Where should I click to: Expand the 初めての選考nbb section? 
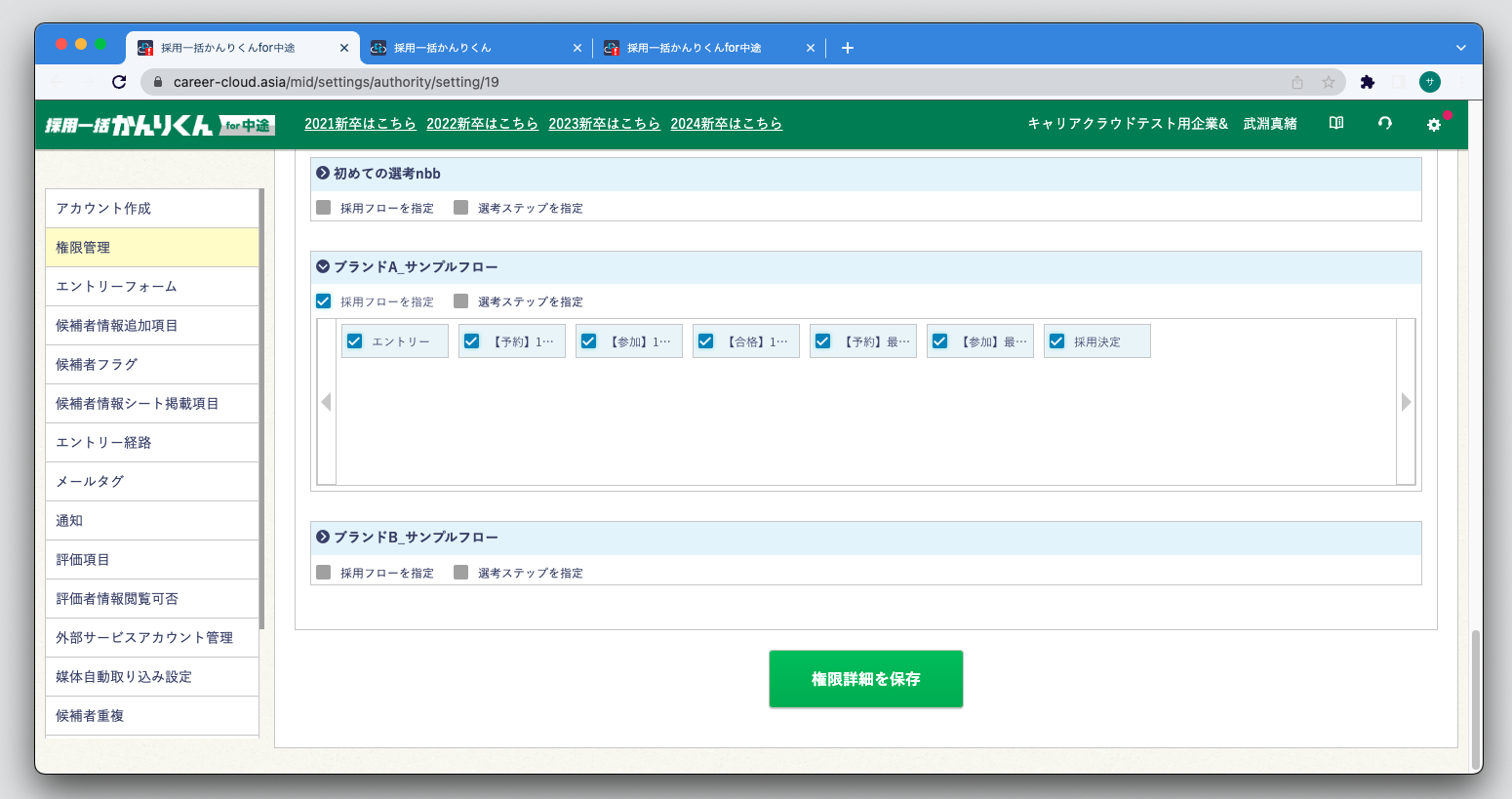pyautogui.click(x=323, y=174)
